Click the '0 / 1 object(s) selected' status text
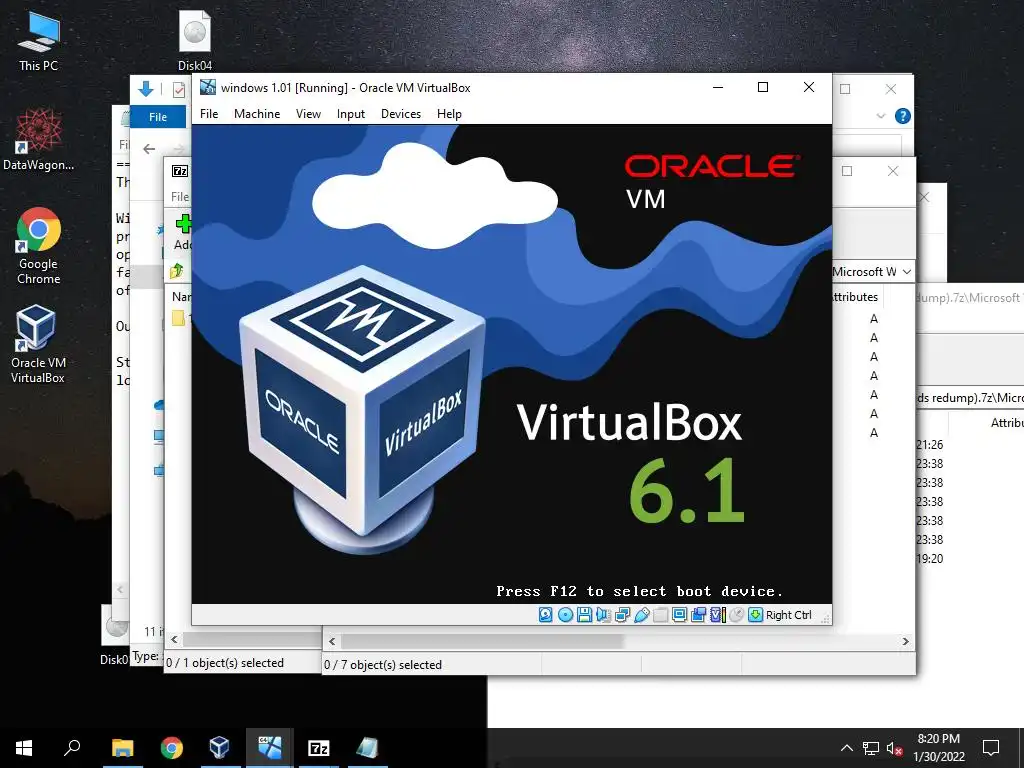The image size is (1024, 768). point(225,663)
